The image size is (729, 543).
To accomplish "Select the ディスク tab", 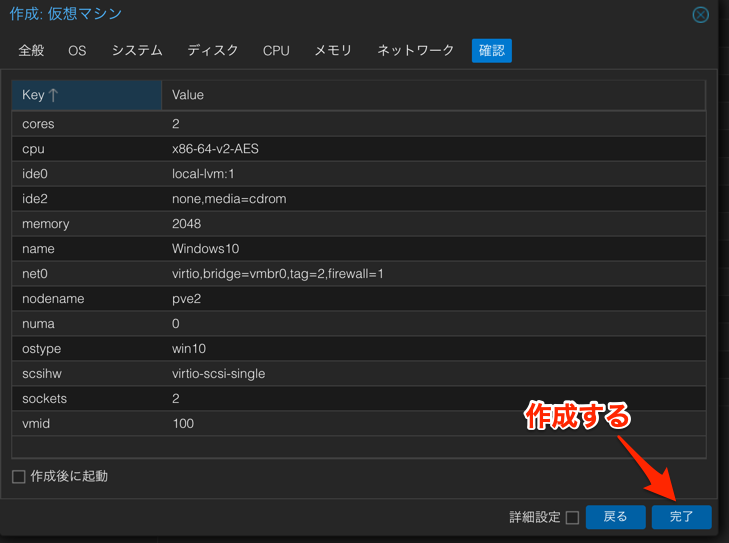I will [x=213, y=51].
